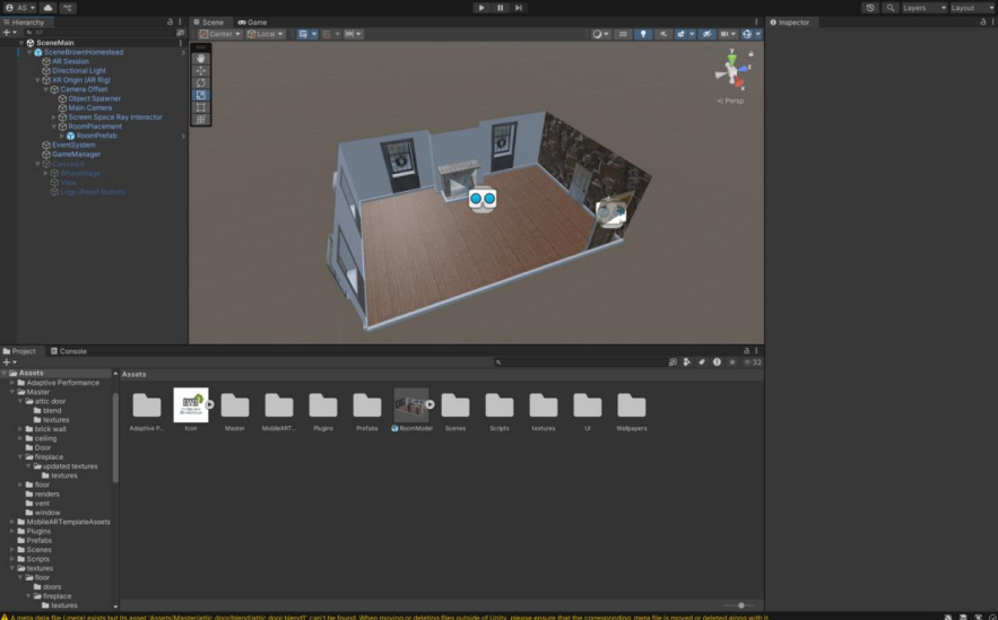Select the Rotate tool
Viewport: 998px width, 620px height.
pyautogui.click(x=201, y=83)
